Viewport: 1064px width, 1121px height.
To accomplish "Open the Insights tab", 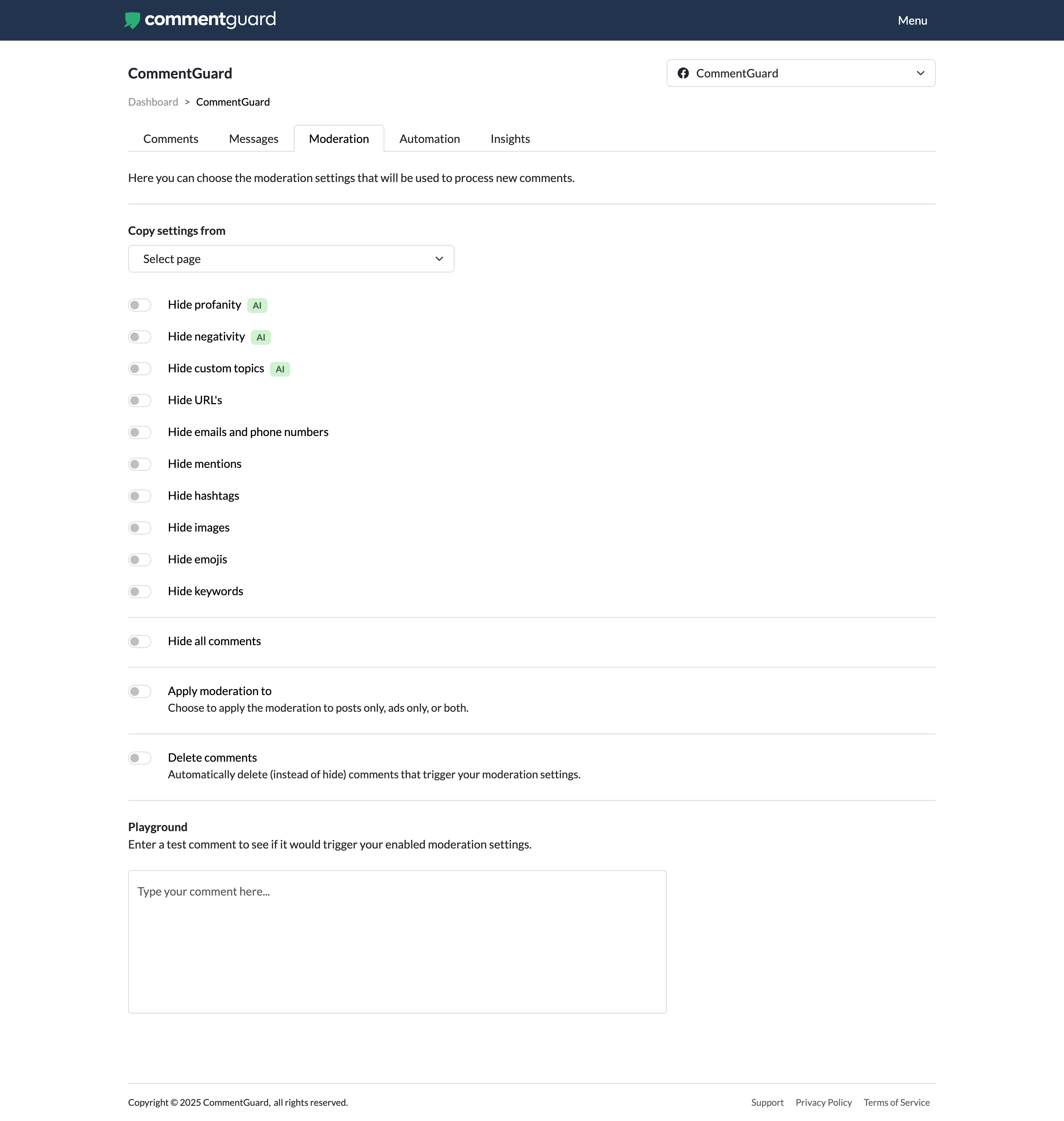I will coord(510,139).
